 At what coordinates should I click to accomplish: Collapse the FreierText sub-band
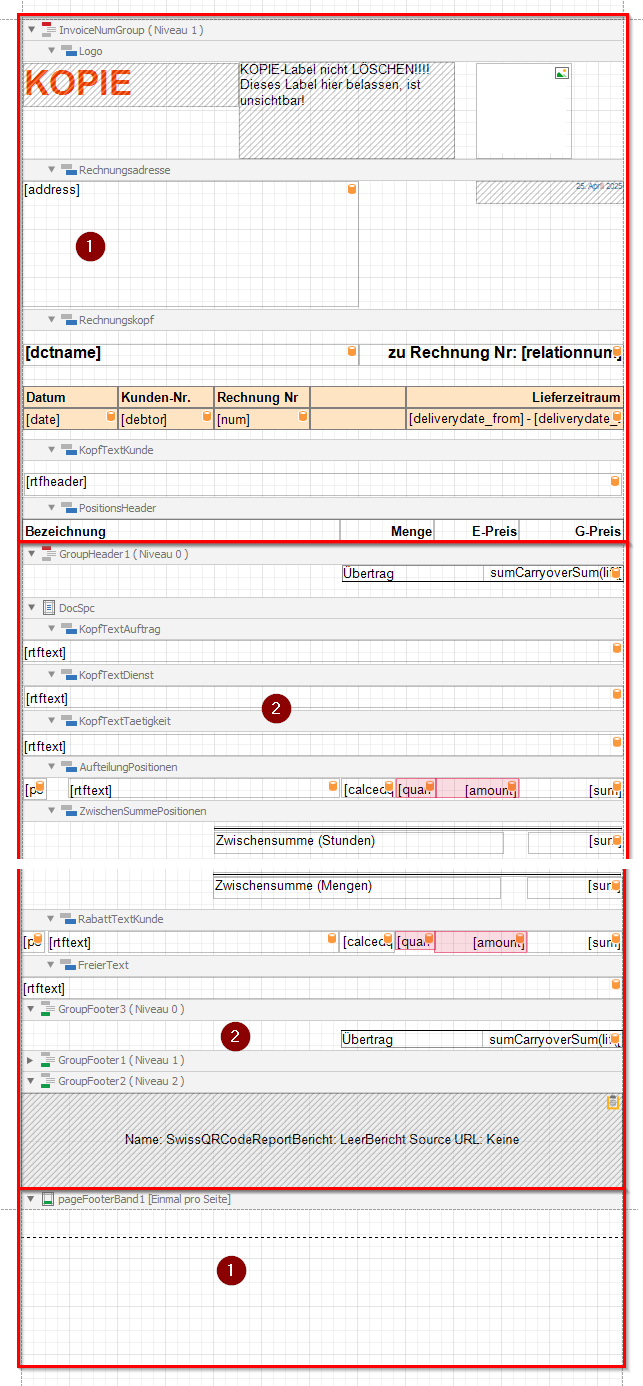coord(52,965)
